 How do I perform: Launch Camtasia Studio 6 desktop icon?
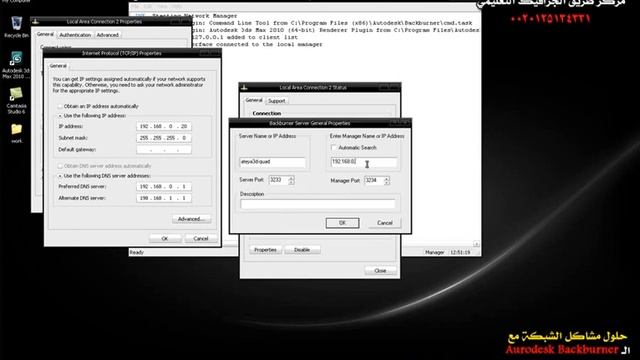16,100
